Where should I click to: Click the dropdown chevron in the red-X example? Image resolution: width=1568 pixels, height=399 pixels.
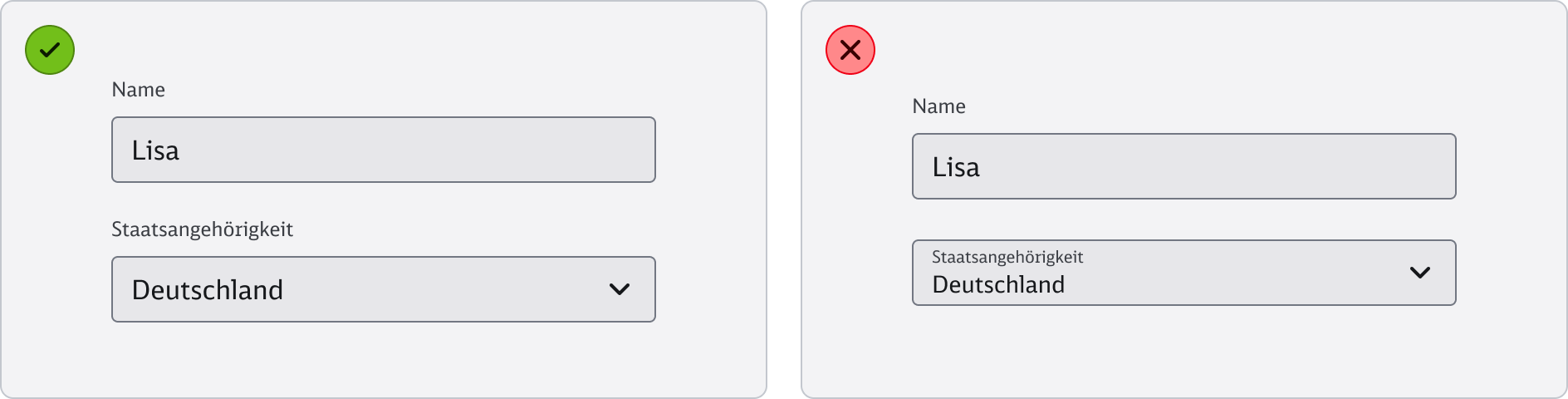point(1420,273)
